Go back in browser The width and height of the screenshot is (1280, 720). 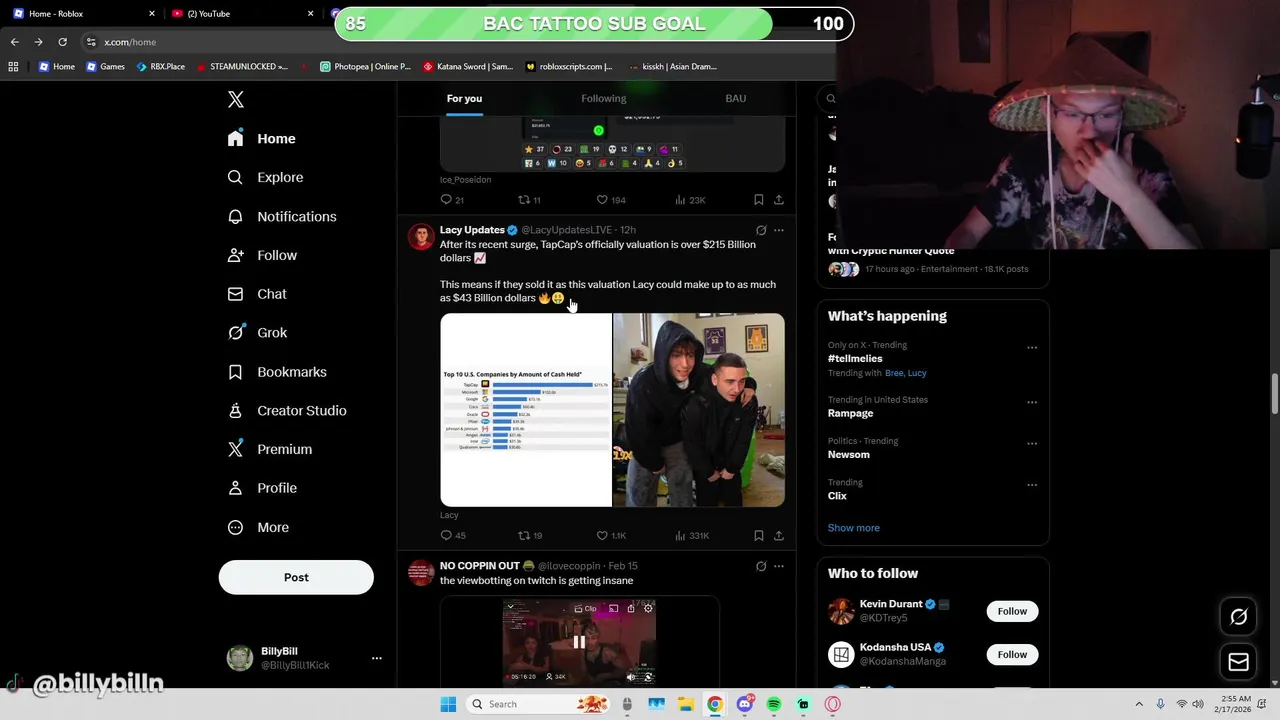tap(14, 42)
